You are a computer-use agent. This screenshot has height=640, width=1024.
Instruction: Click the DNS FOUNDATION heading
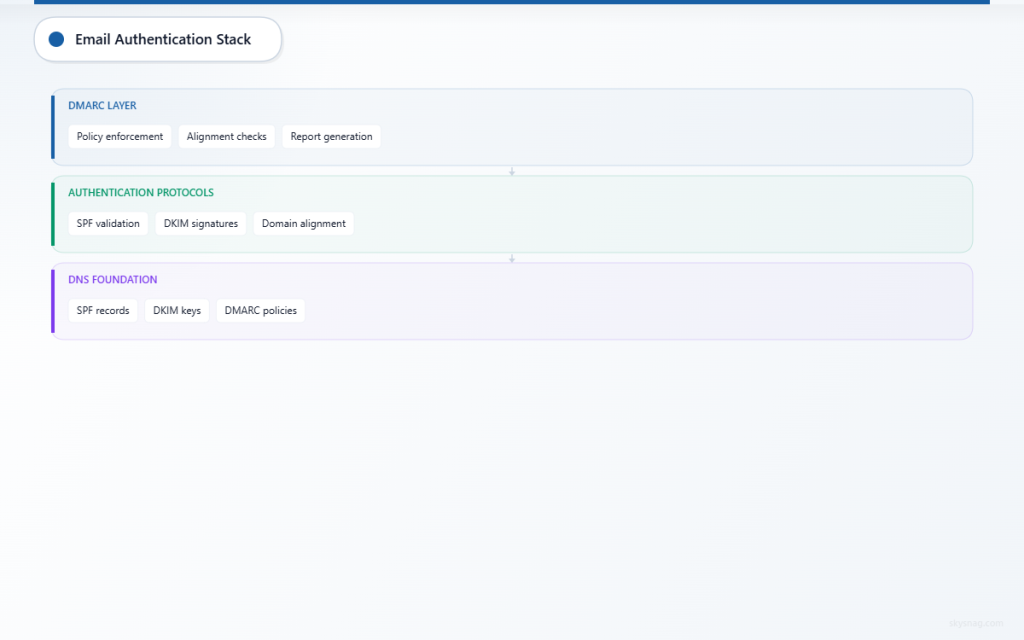click(112, 279)
